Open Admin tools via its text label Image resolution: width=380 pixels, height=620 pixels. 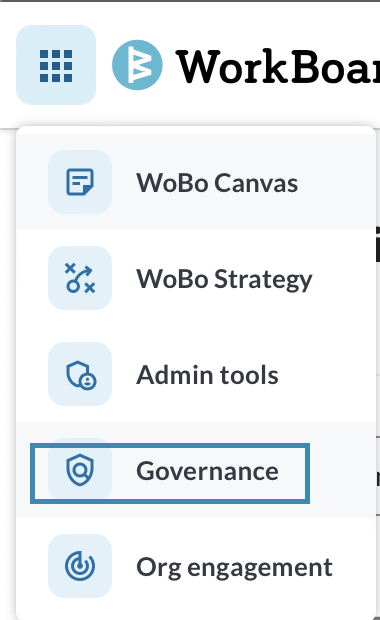click(207, 374)
